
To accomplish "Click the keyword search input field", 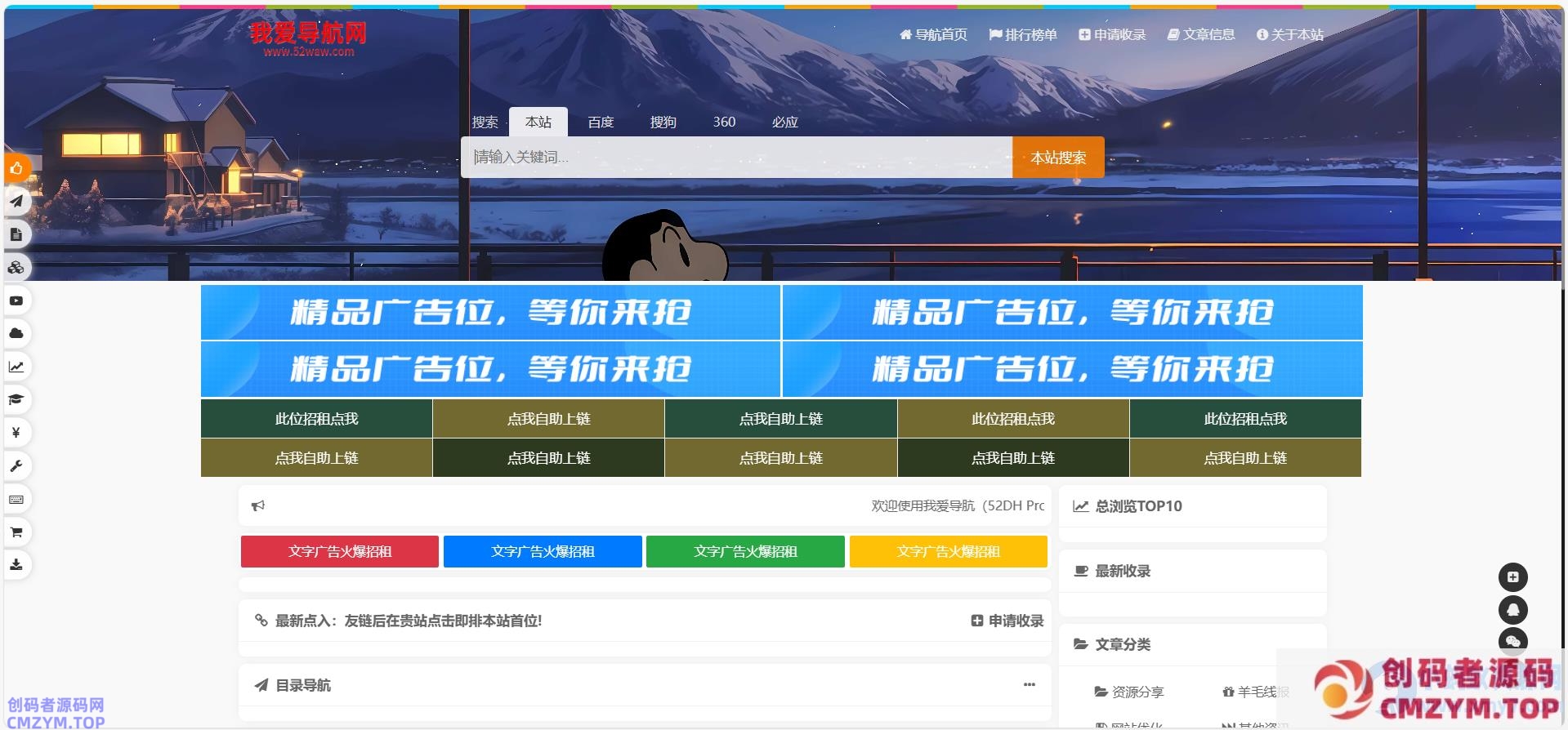I will (735, 157).
